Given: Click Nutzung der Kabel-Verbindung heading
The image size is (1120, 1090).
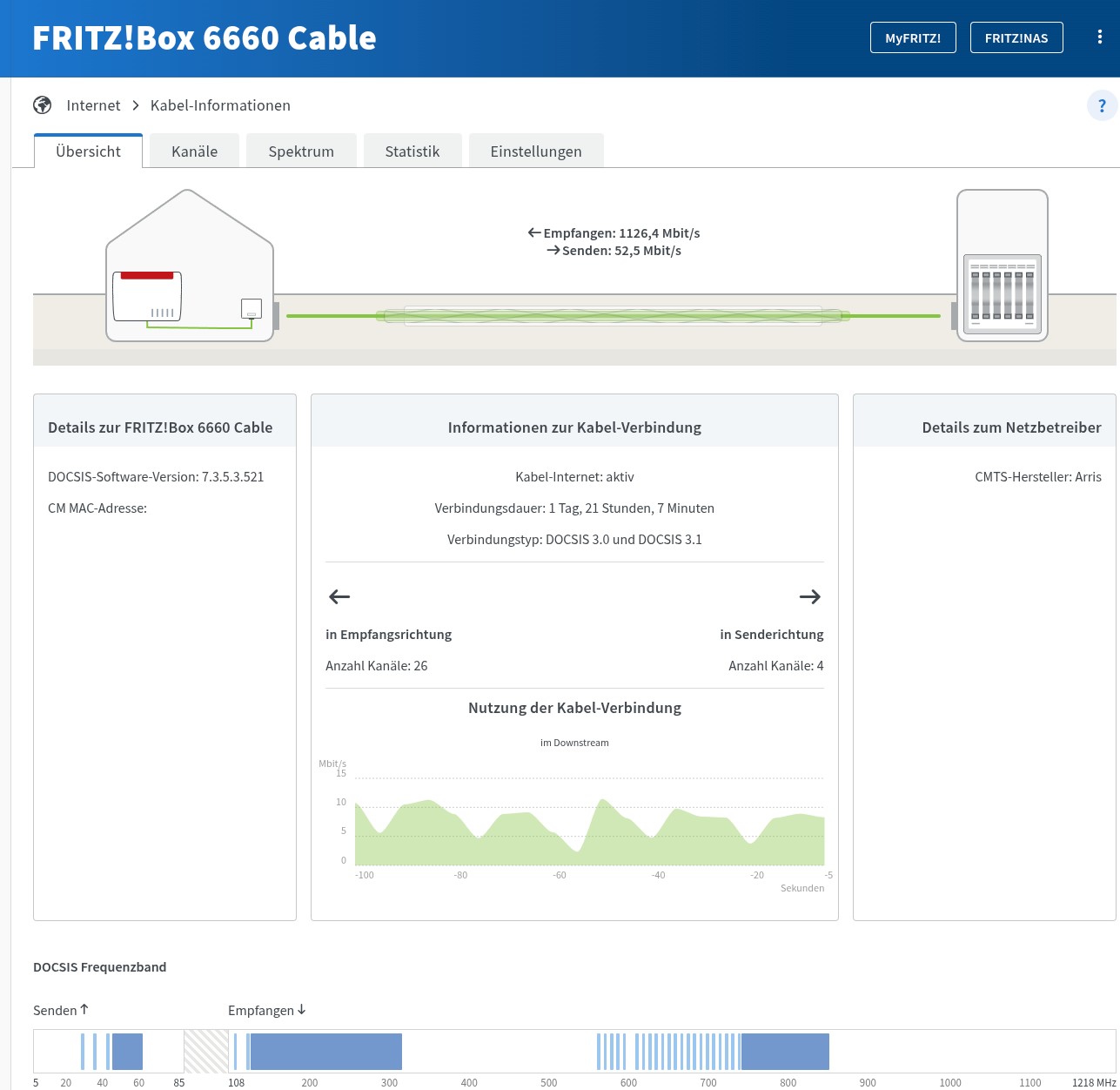Looking at the screenshot, I should 574,708.
